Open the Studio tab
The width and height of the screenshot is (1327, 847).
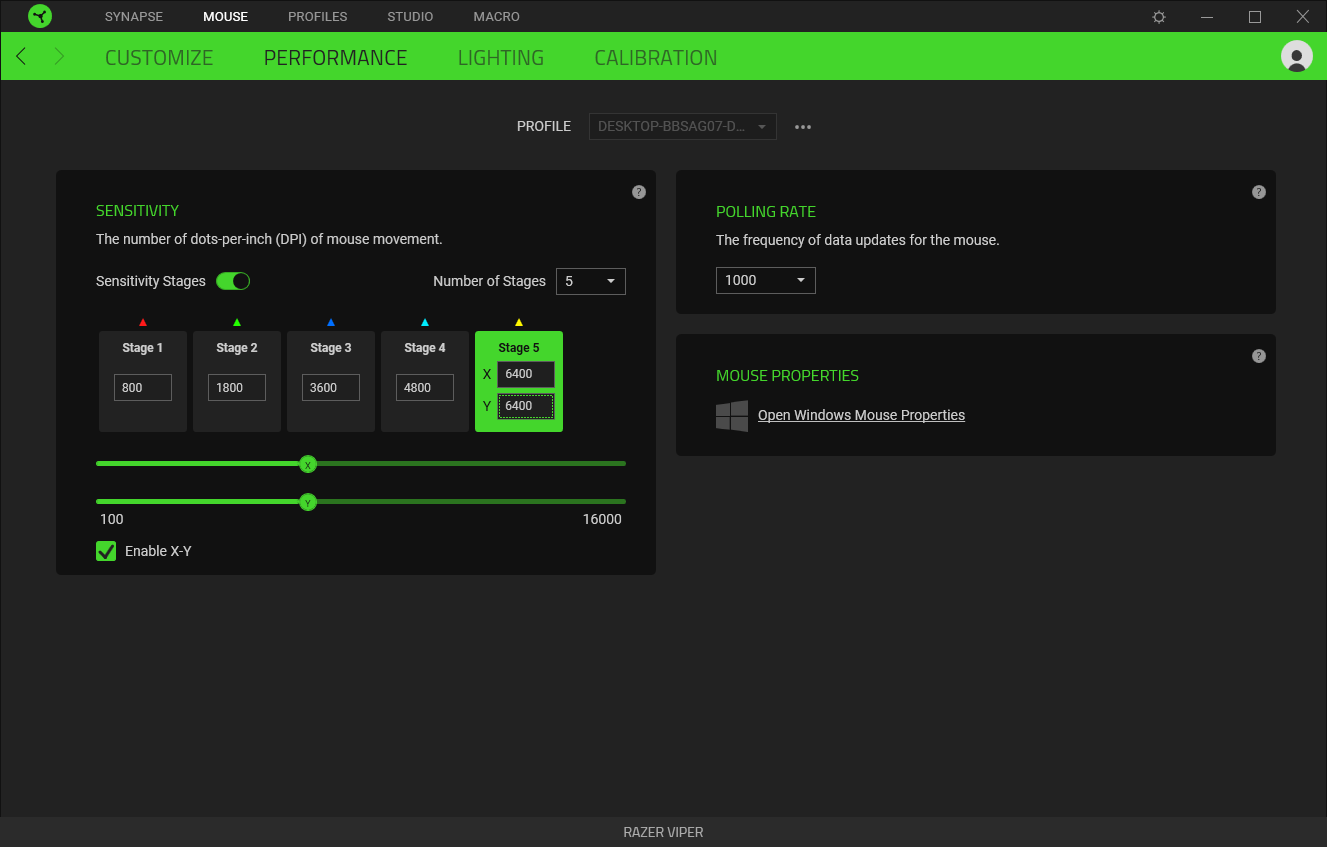coord(411,17)
